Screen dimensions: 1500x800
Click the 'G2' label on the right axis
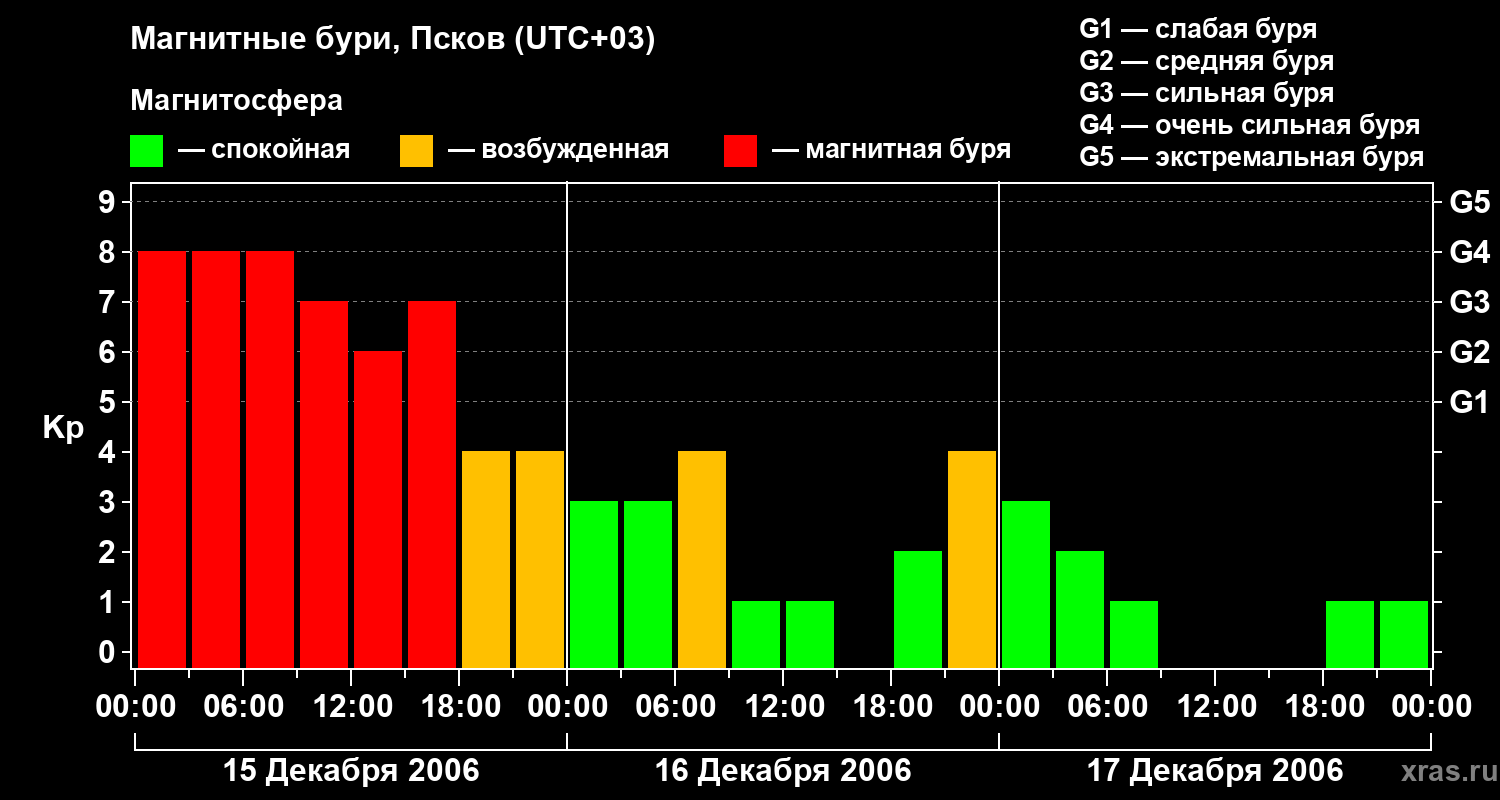[1469, 353]
